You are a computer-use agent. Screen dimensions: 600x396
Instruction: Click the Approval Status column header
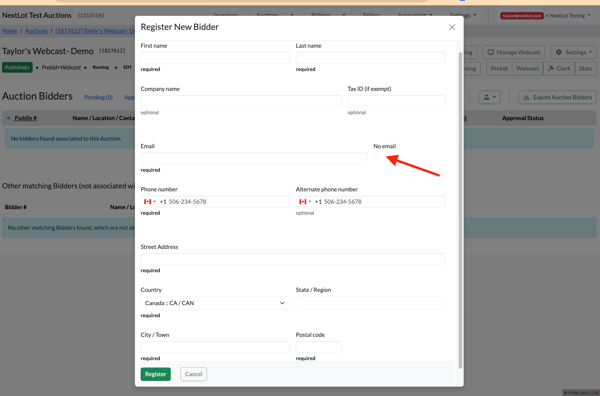click(523, 118)
